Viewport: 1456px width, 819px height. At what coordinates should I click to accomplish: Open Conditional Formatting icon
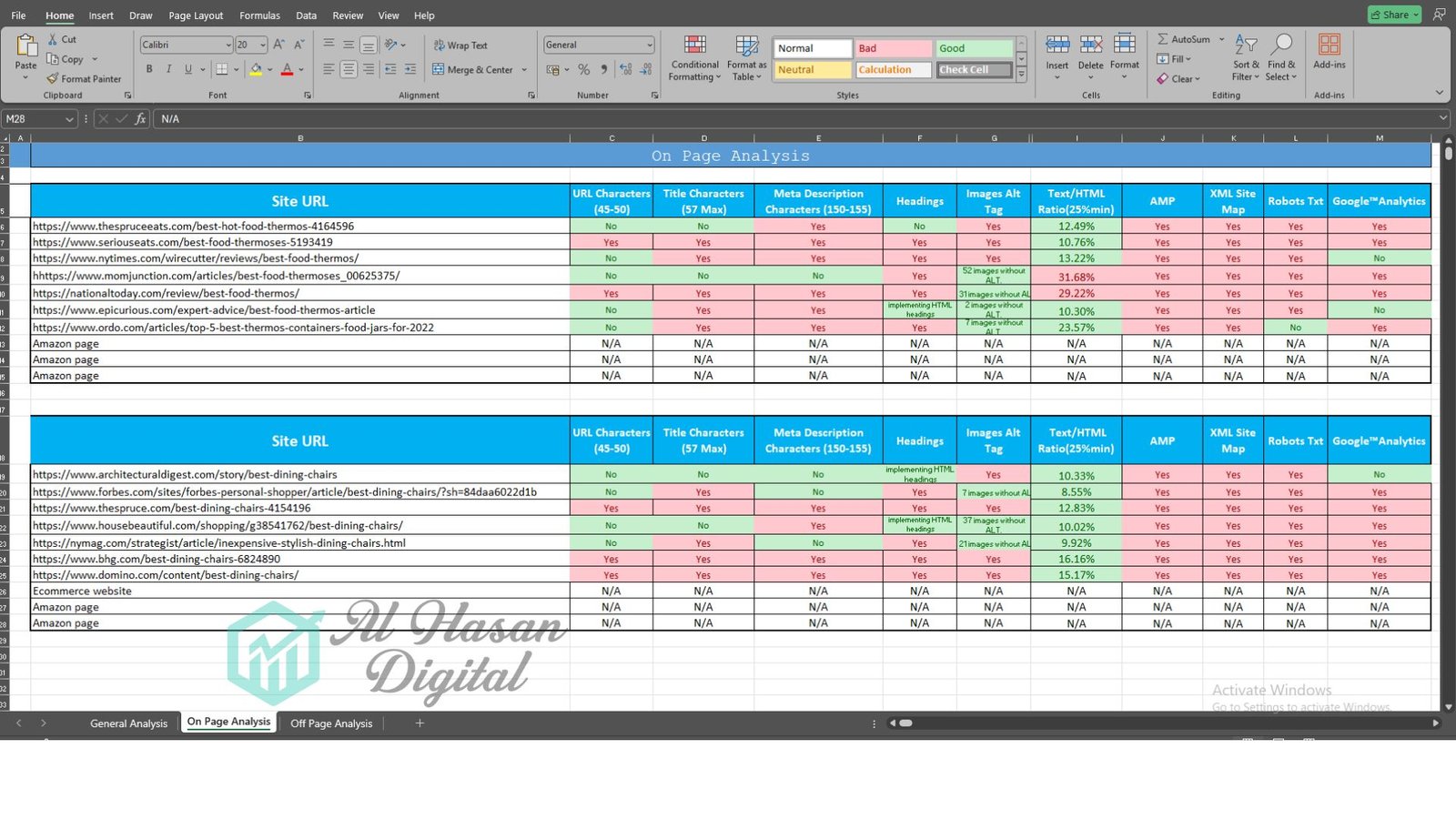[695, 45]
